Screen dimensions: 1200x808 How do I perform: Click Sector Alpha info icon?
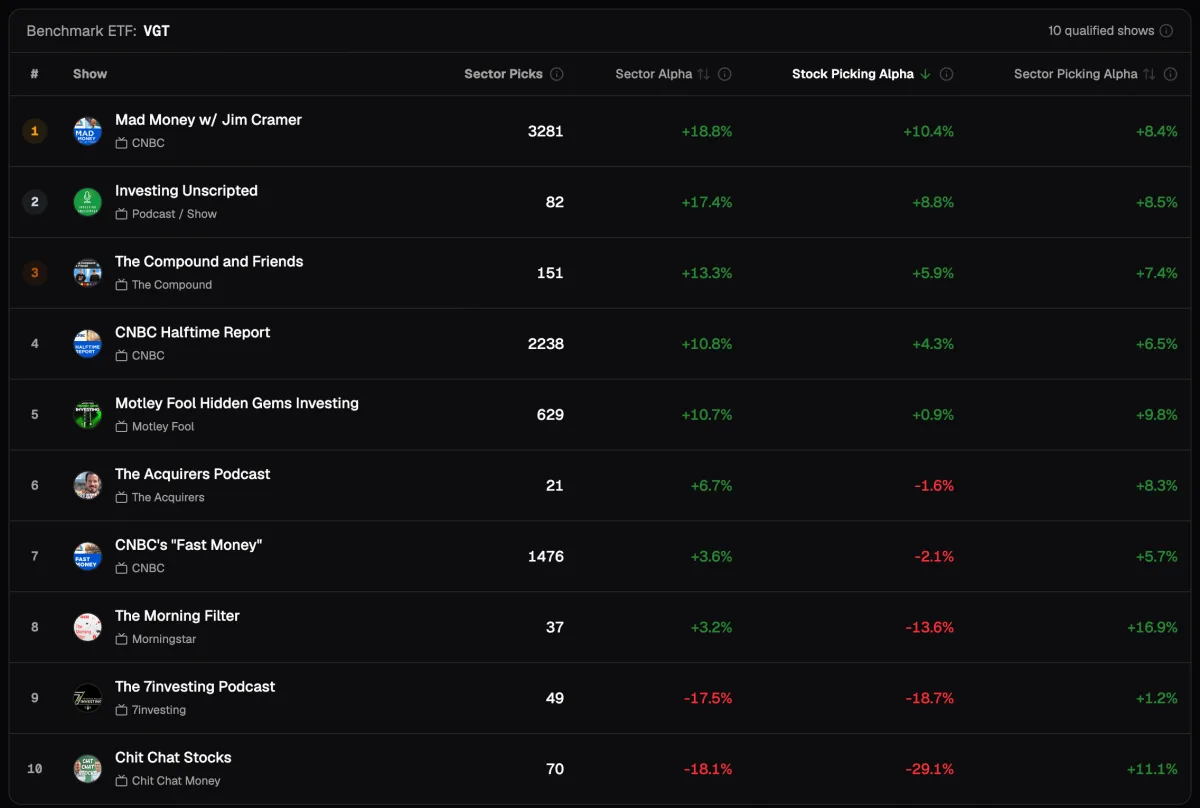tap(725, 74)
